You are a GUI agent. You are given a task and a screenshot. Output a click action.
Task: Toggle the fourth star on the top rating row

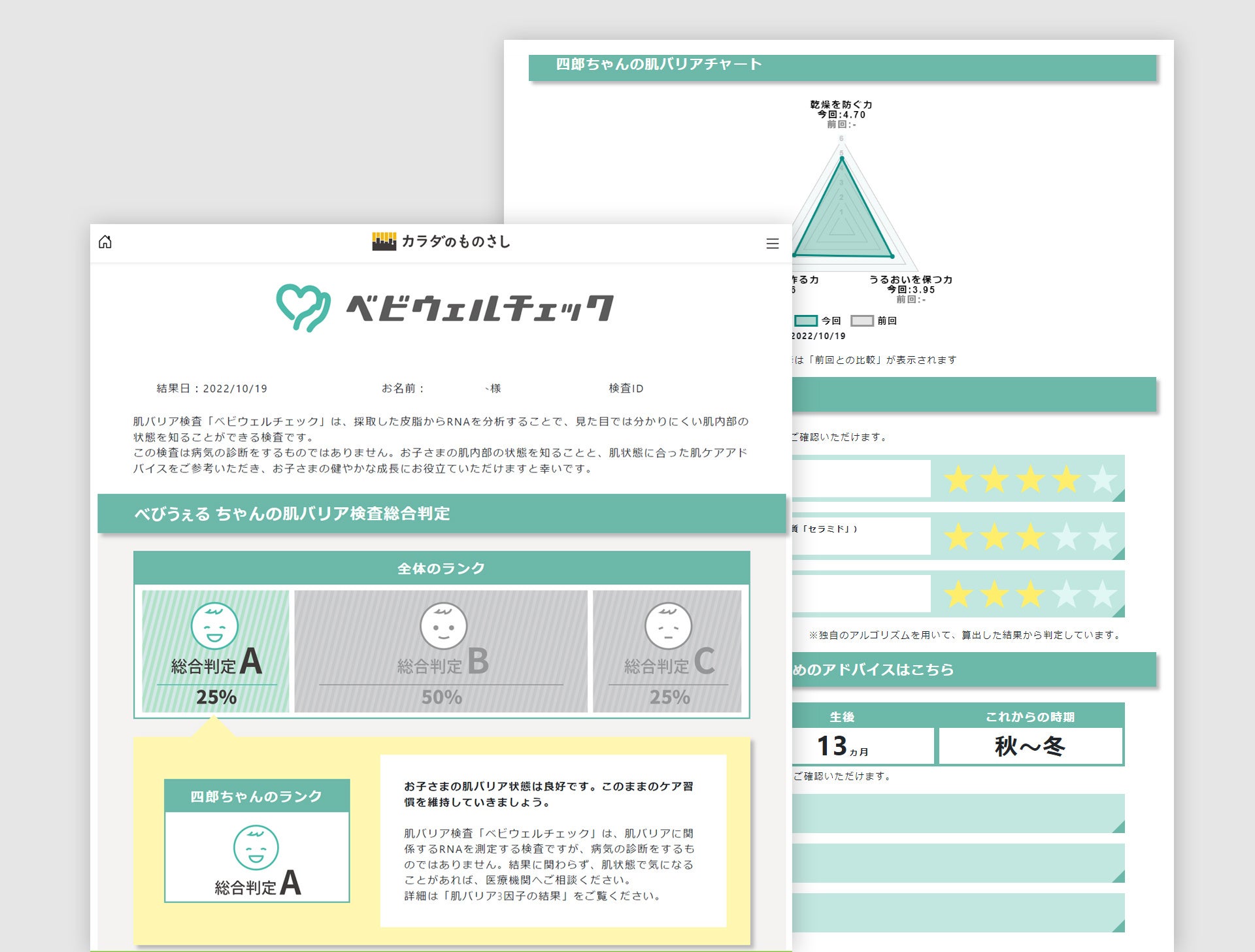(x=1067, y=478)
